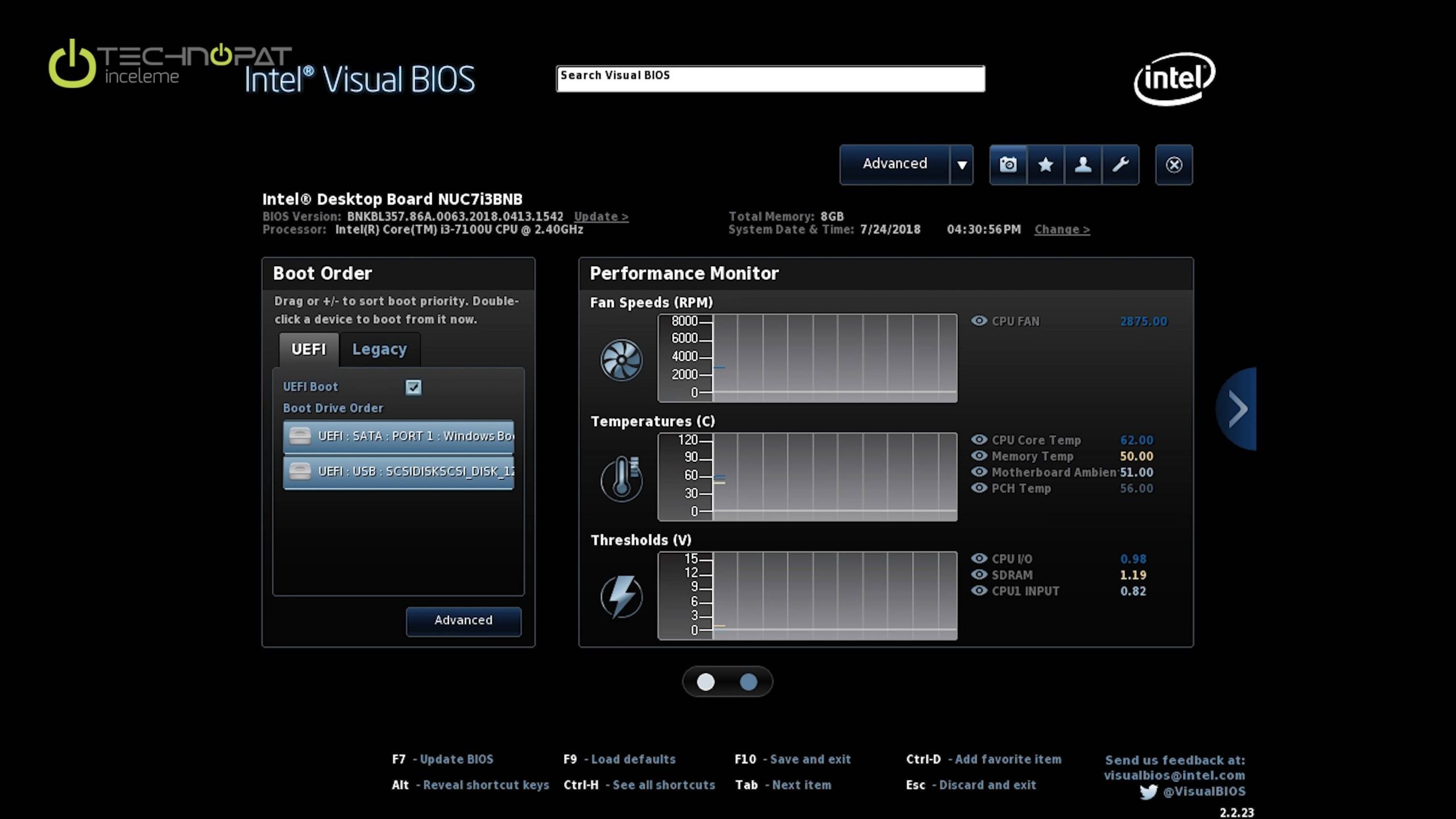The height and width of the screenshot is (819, 1456).
Task: Click the Search Visual BIOS field
Action: coord(770,79)
